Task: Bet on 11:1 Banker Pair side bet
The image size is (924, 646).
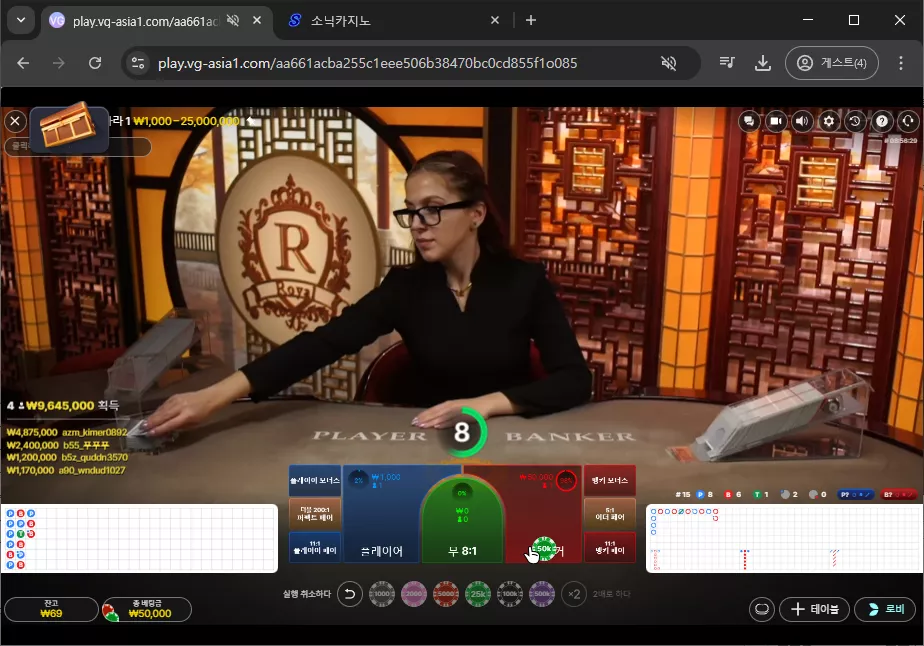Action: point(610,547)
